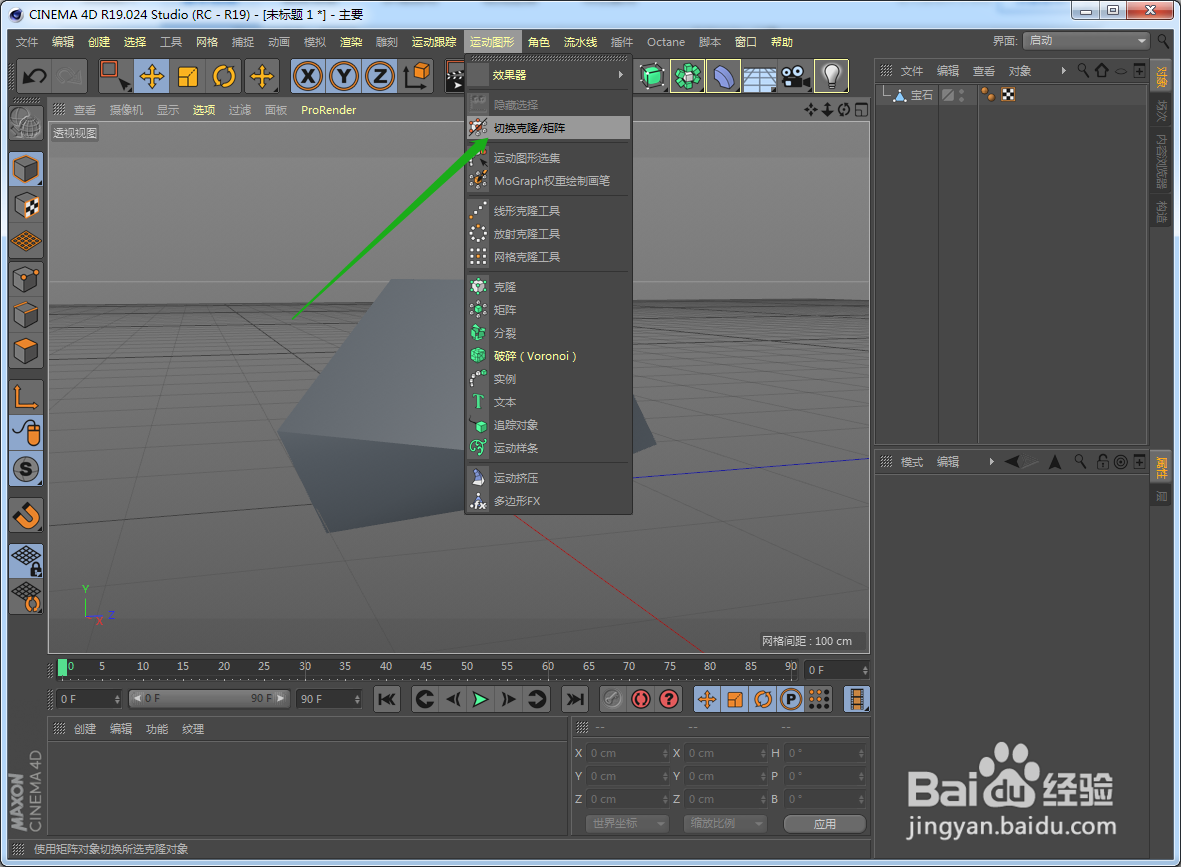Click the blue deformer icon
1181x867 pixels.
tap(723, 76)
